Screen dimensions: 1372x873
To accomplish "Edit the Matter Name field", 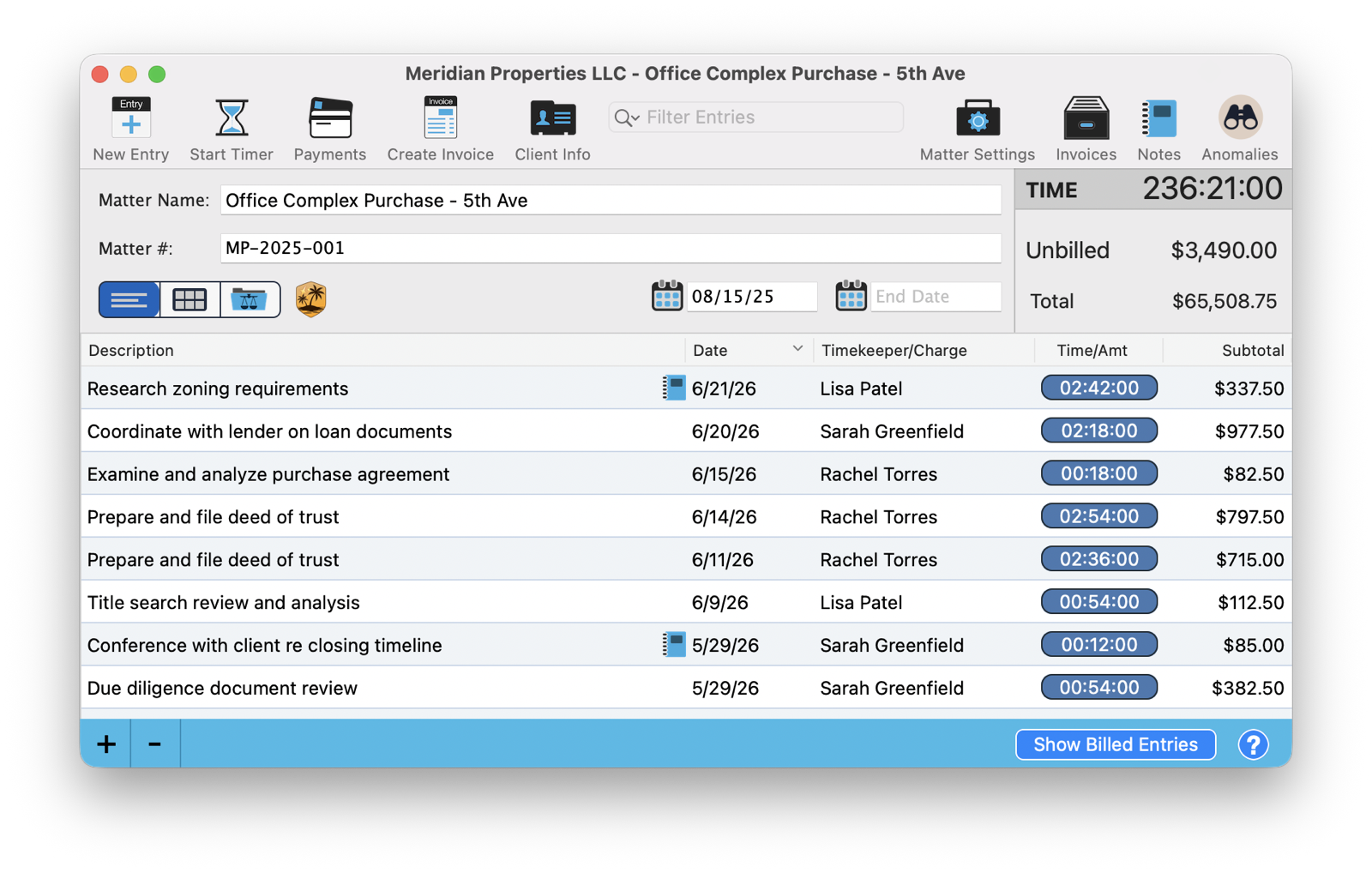I will (611, 201).
